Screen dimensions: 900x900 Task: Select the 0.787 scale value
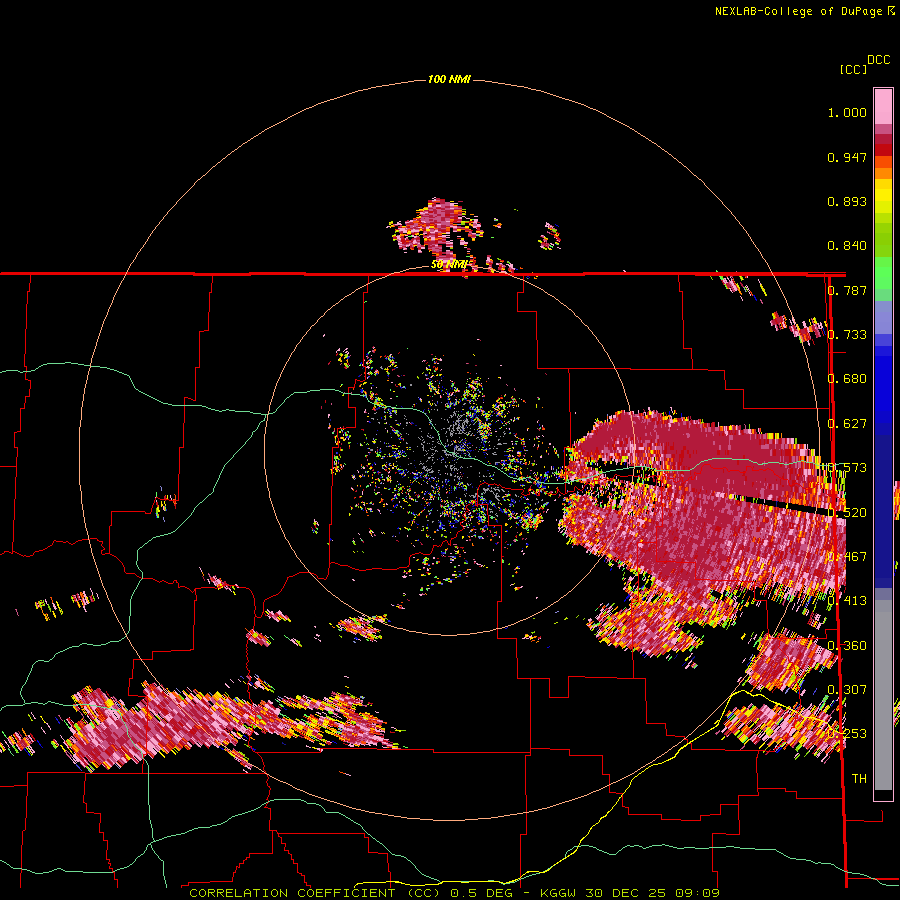coord(847,290)
